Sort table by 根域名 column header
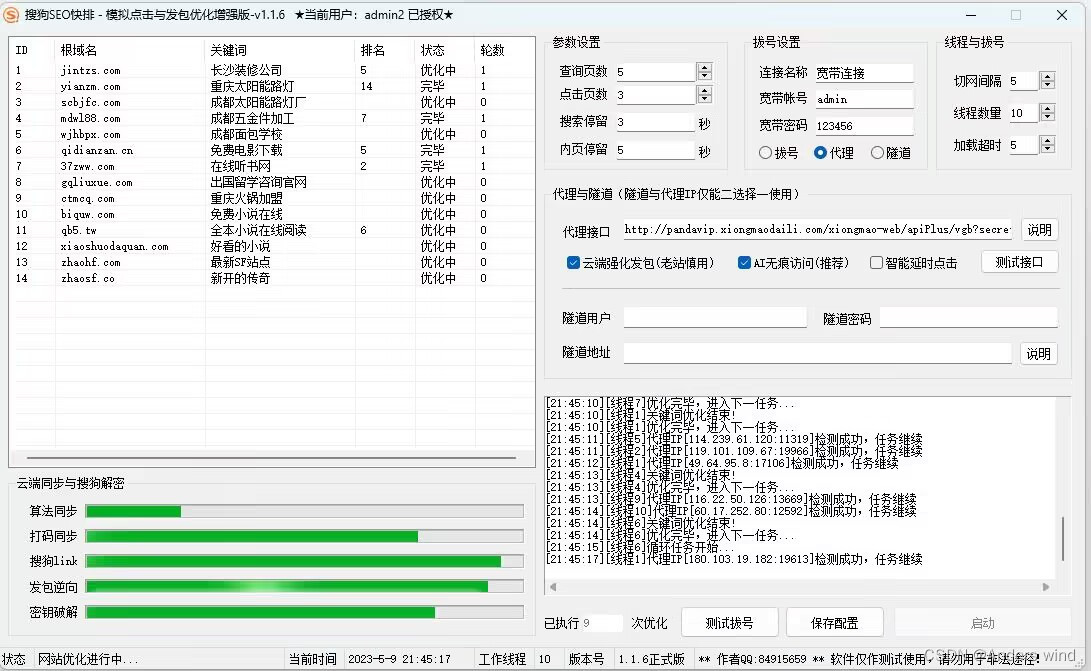 click(129, 50)
